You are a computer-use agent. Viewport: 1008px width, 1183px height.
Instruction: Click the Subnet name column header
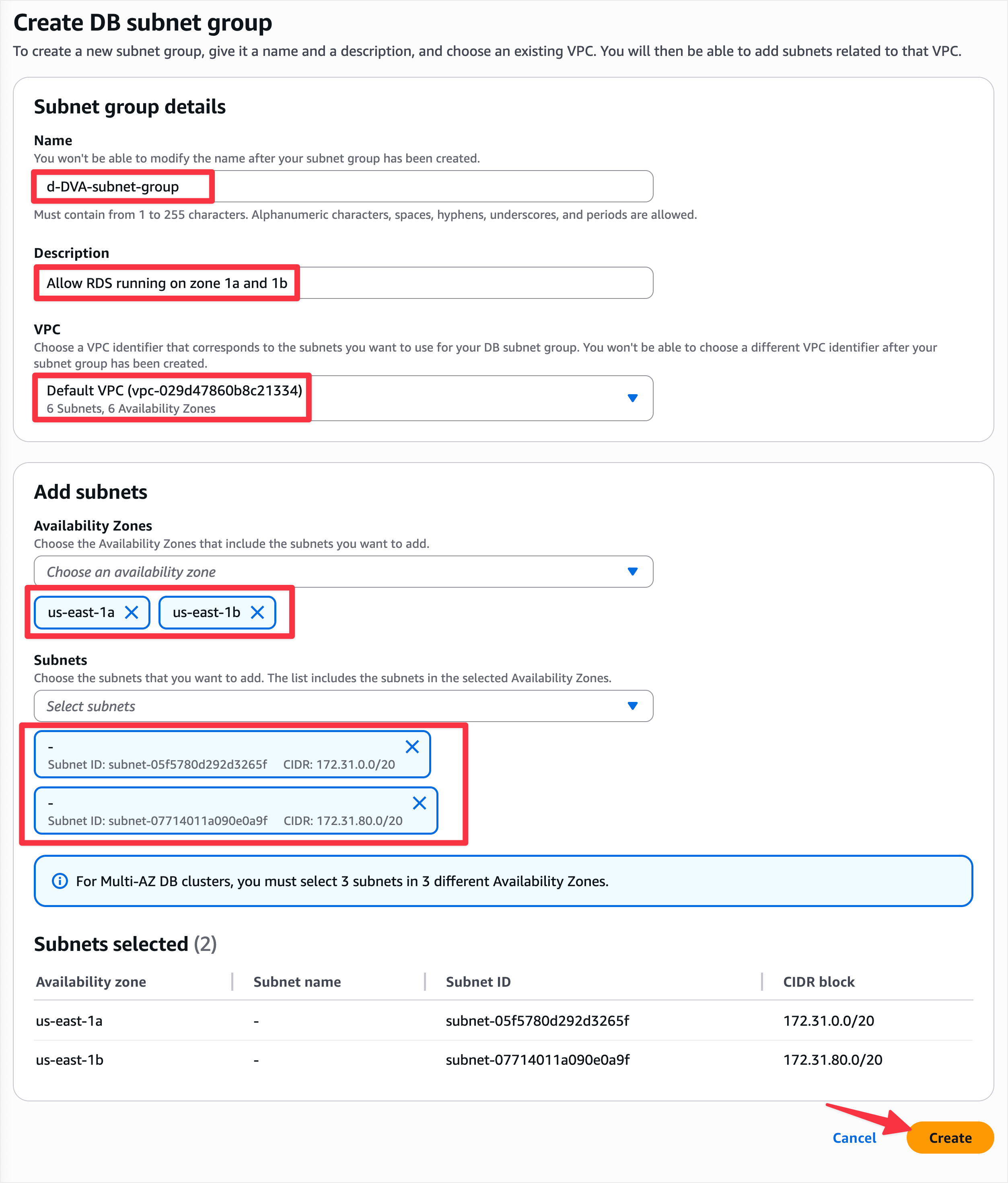click(297, 981)
